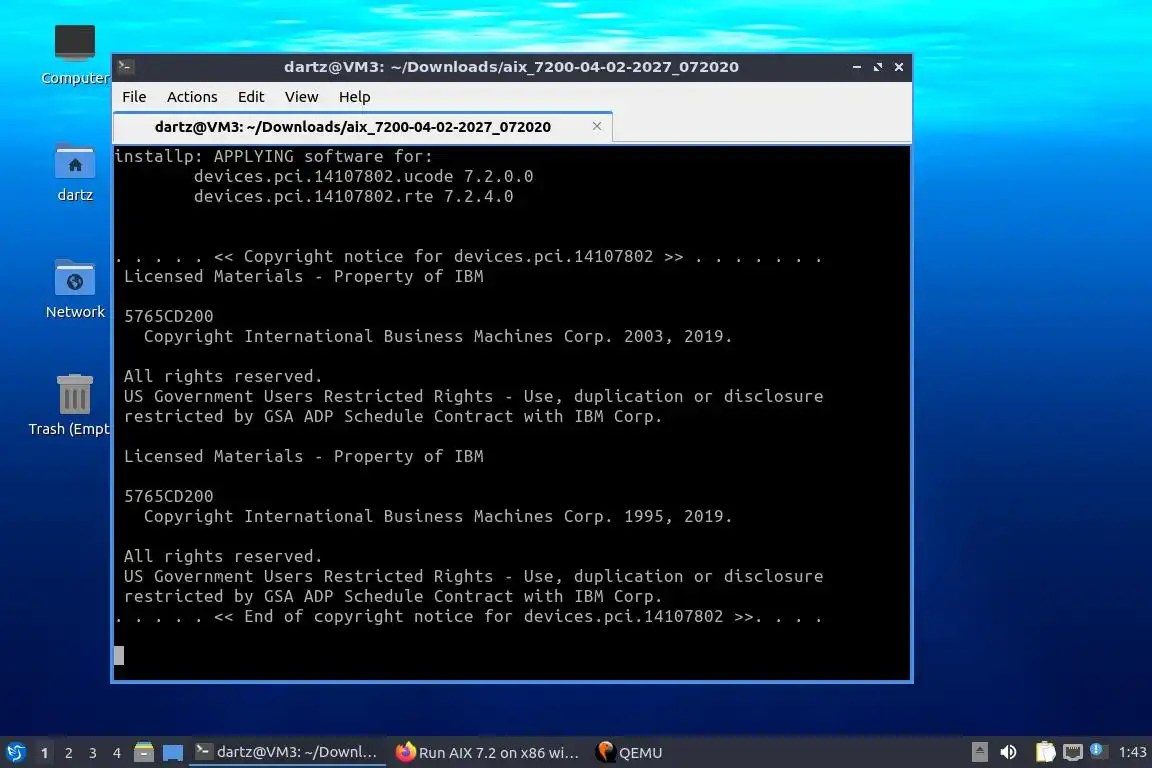Switch to workspace 3
This screenshot has height=768, width=1152.
(x=93, y=753)
